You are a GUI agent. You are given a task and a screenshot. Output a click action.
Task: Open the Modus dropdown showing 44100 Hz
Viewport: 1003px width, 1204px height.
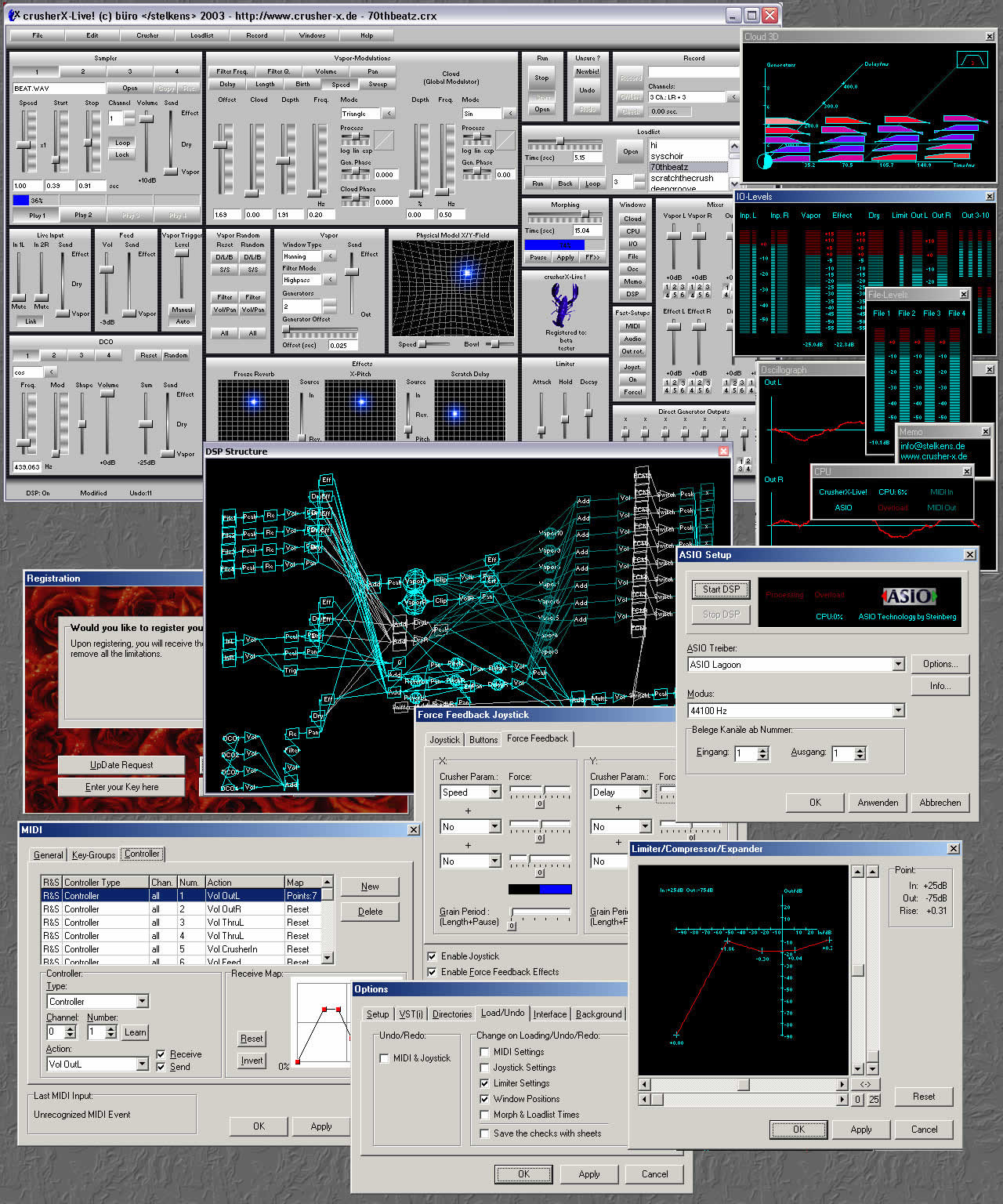tap(898, 710)
